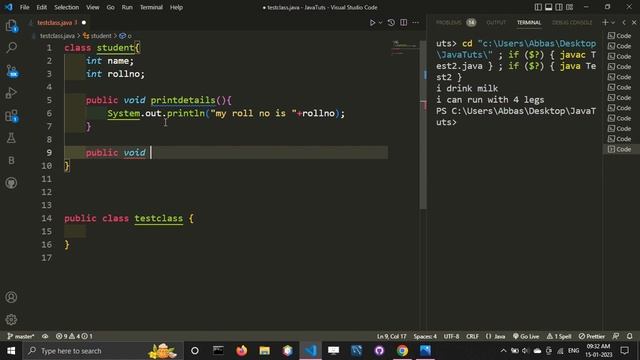Change language mode via Java

(x=496, y=336)
